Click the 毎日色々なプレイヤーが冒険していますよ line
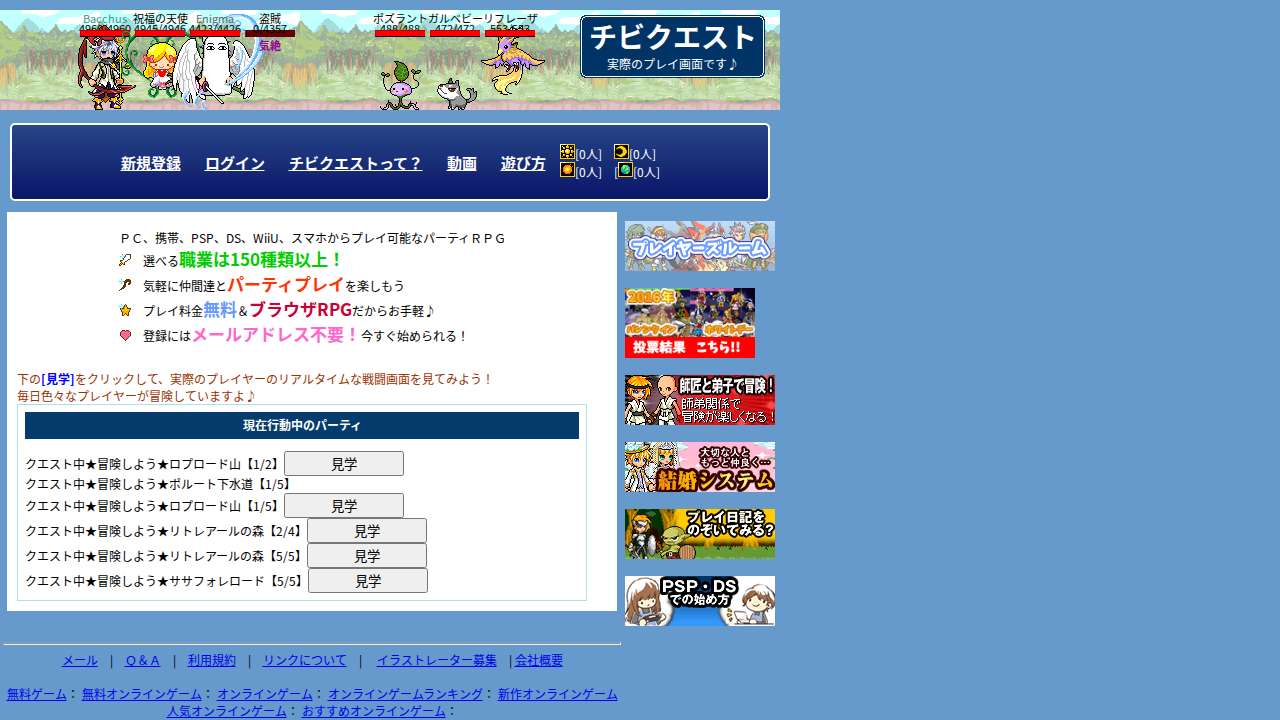 pos(137,397)
